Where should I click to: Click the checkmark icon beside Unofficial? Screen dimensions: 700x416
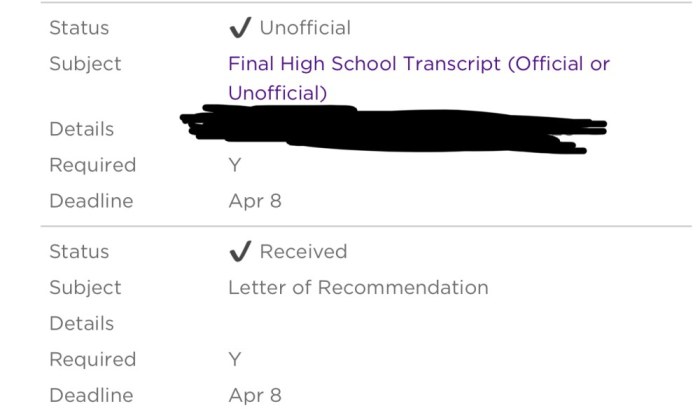tap(239, 28)
